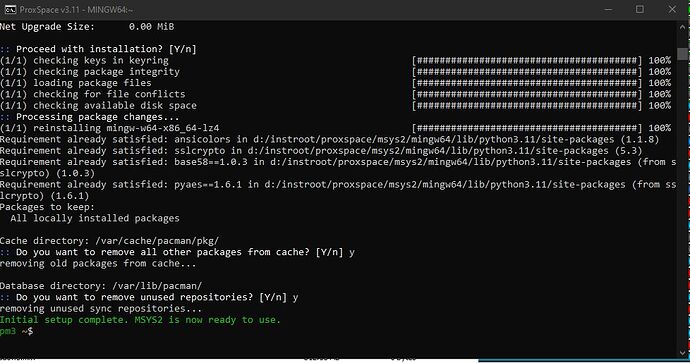Maximize the ProxSpace terminal window
Viewport: 690px width, 363px height.
click(640, 9)
